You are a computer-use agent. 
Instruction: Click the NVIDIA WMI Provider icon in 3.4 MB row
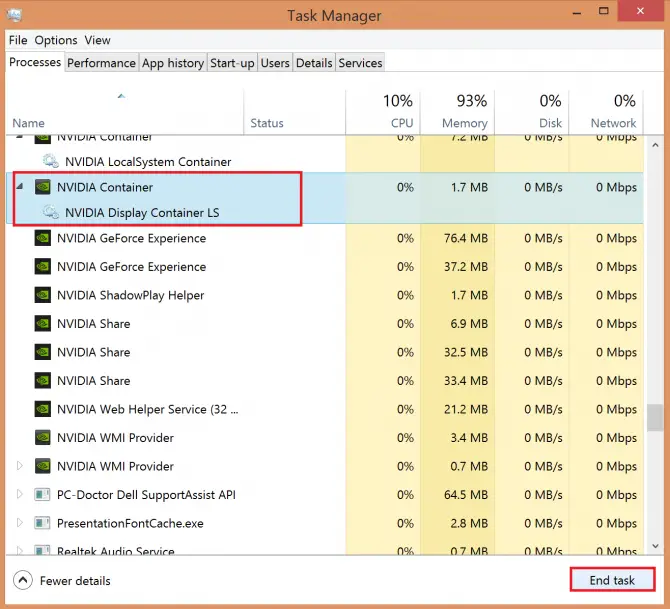pyautogui.click(x=43, y=437)
